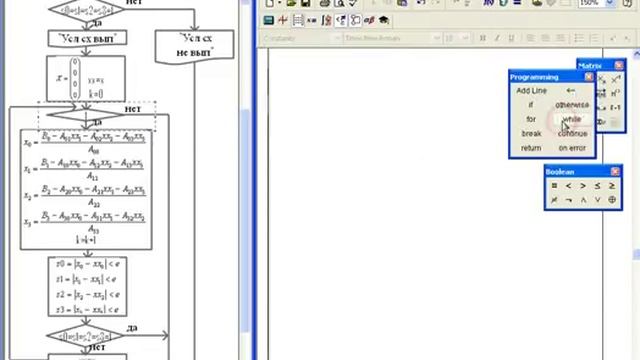Open the style dropdown showing Constants

coord(337,38)
